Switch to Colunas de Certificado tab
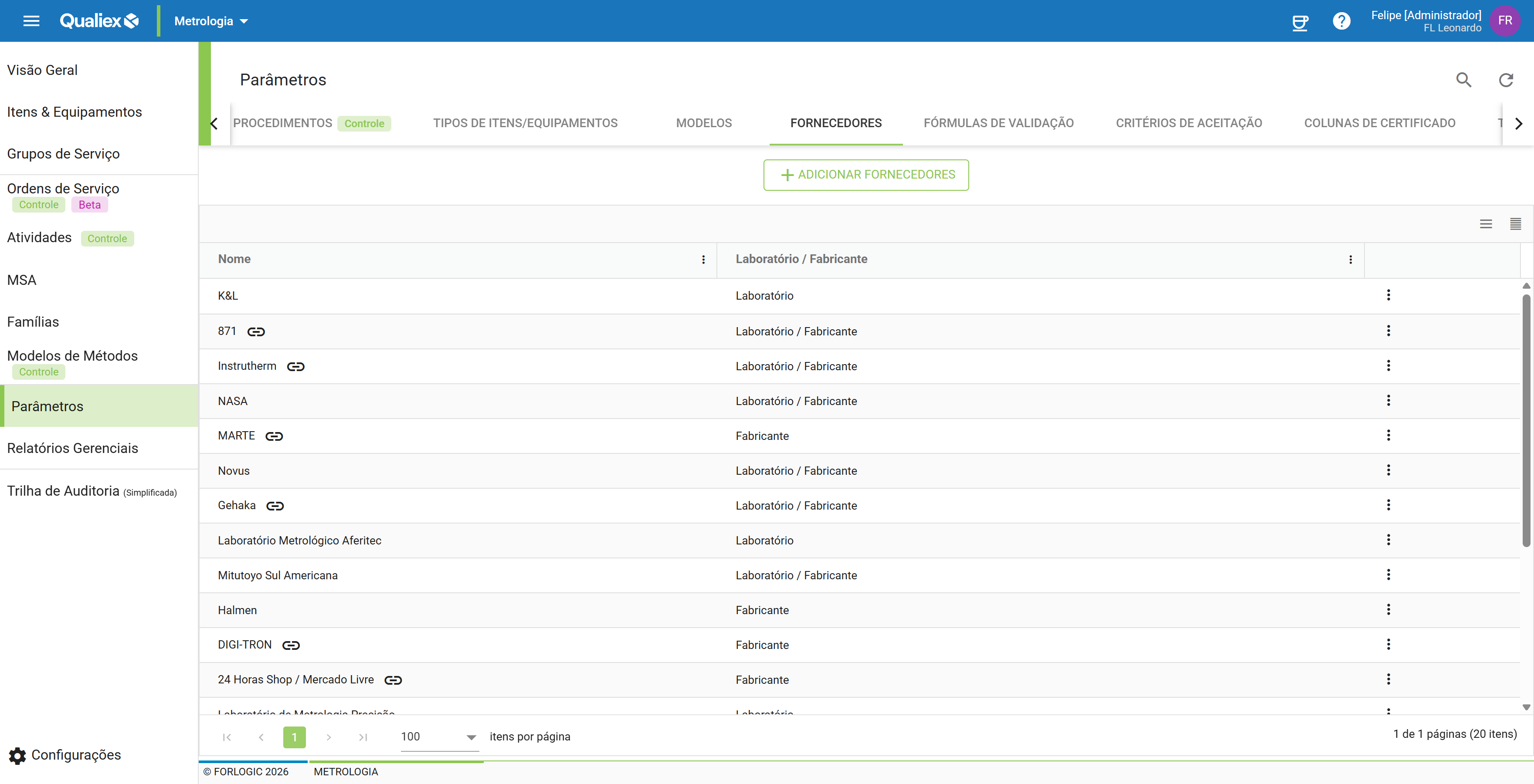Image resolution: width=1534 pixels, height=784 pixels. 1379,123
